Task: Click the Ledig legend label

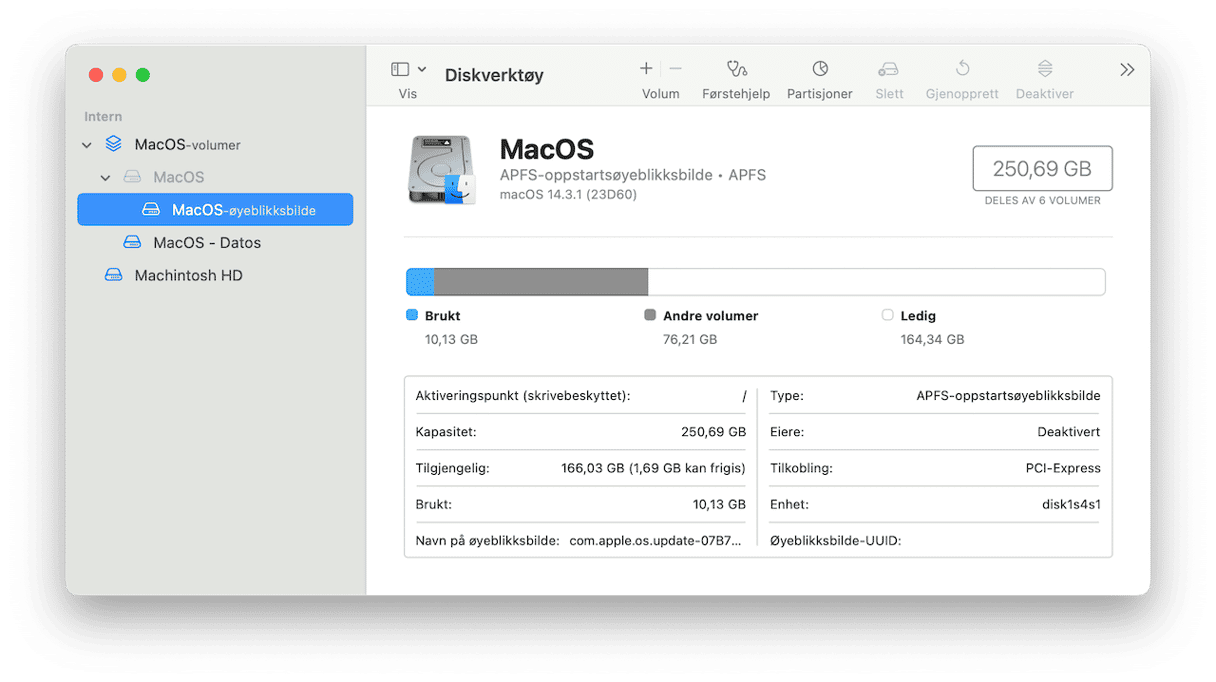Action: coord(918,316)
